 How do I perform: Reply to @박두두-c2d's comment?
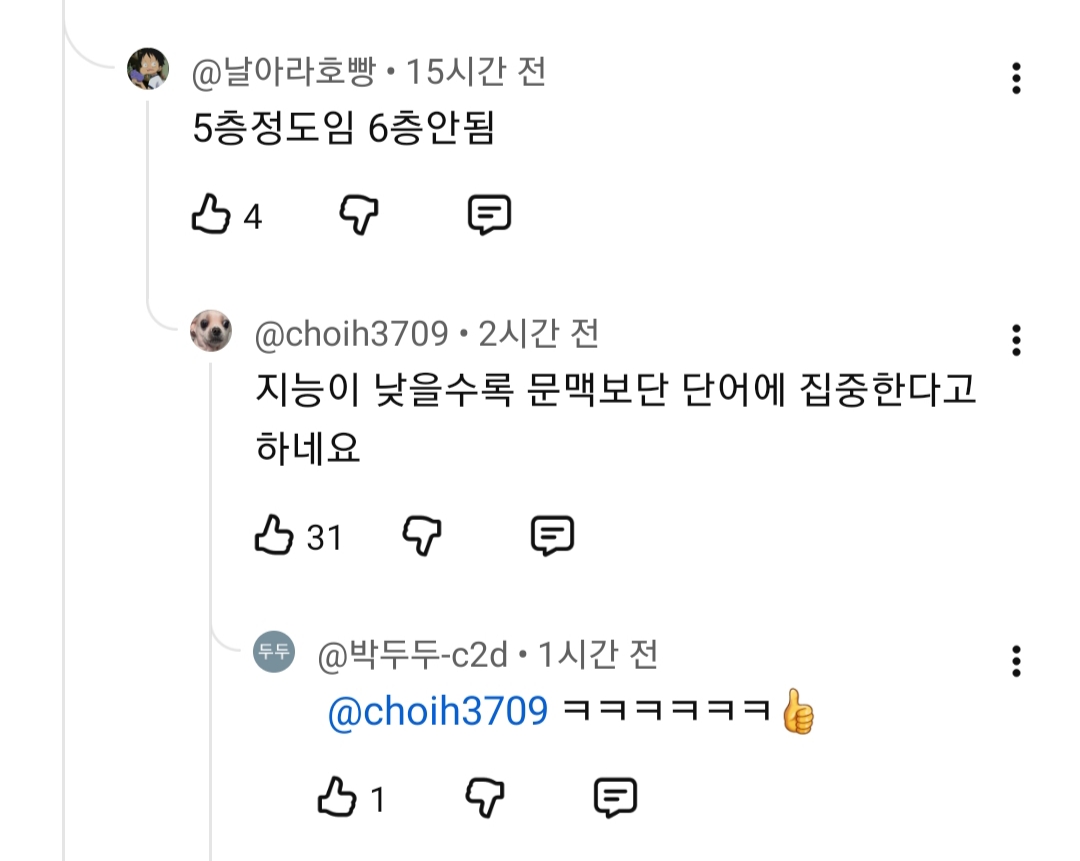616,798
